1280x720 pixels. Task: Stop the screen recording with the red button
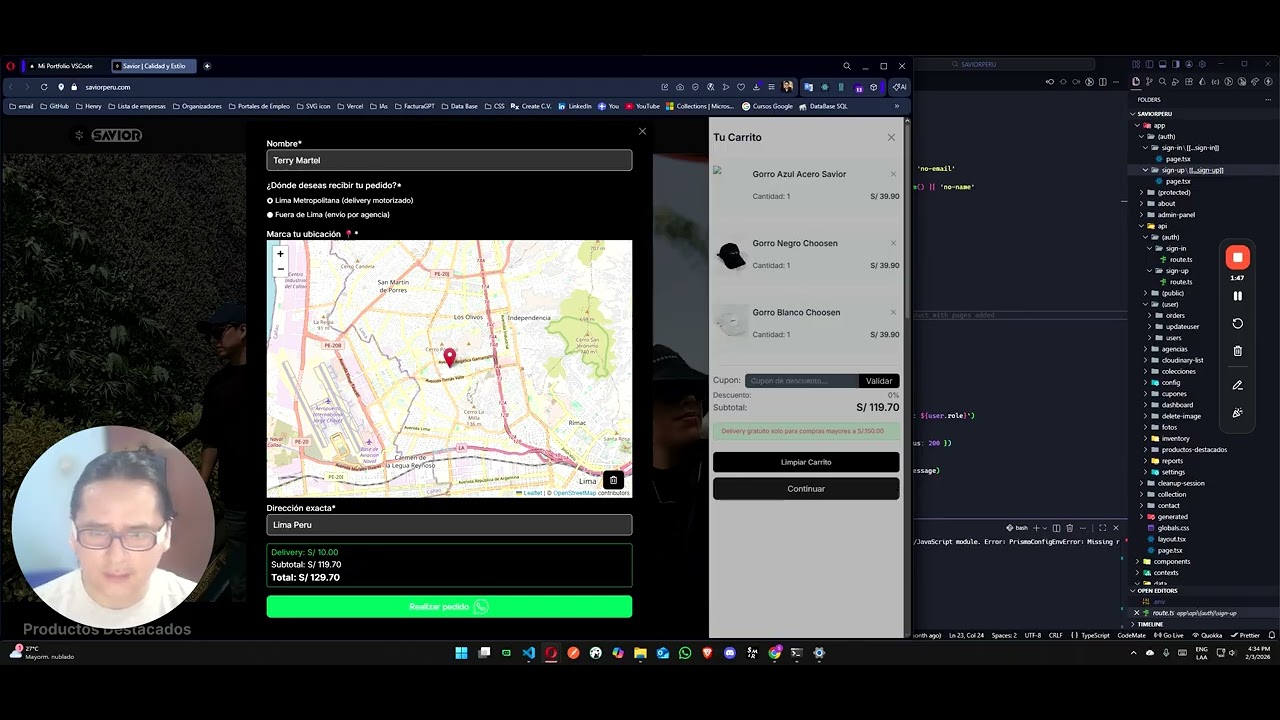1237,257
